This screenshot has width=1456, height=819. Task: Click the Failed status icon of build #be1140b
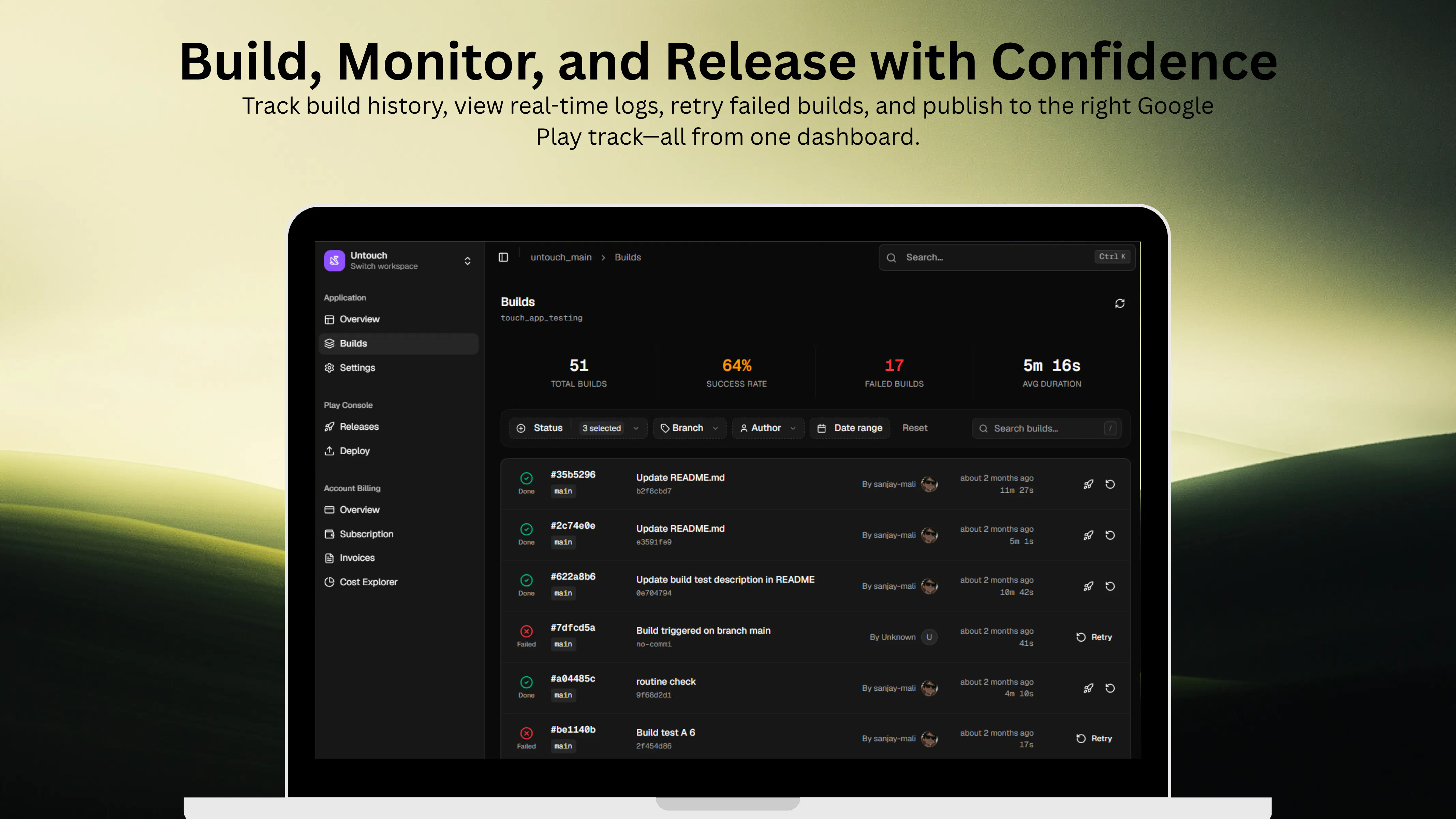click(x=526, y=733)
